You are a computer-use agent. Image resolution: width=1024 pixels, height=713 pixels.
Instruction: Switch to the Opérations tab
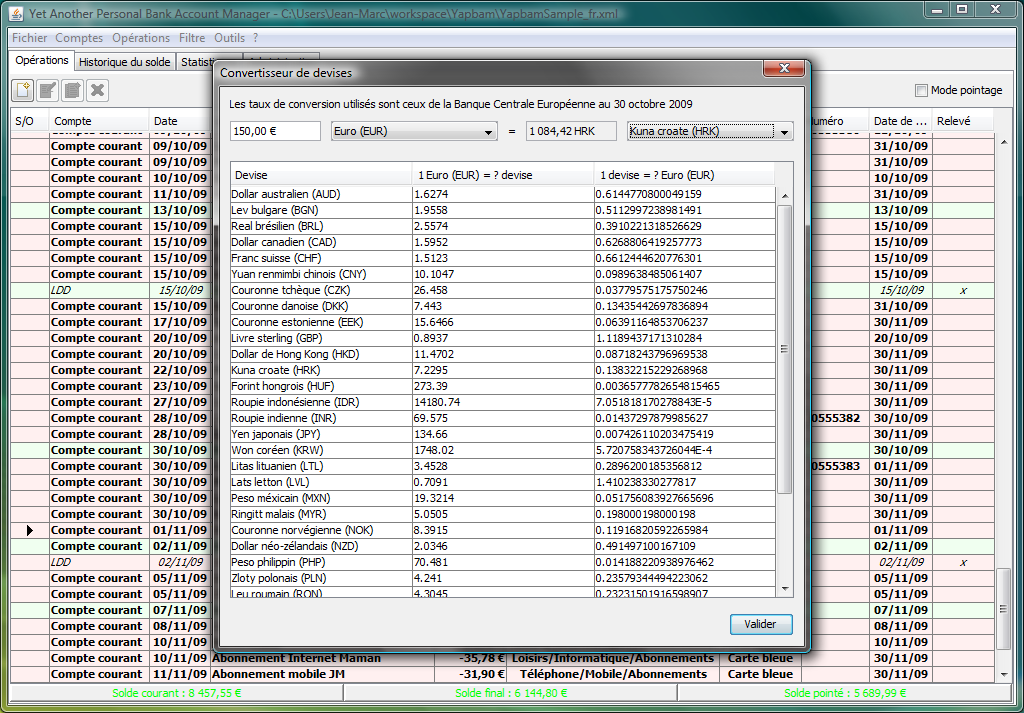tap(42, 60)
